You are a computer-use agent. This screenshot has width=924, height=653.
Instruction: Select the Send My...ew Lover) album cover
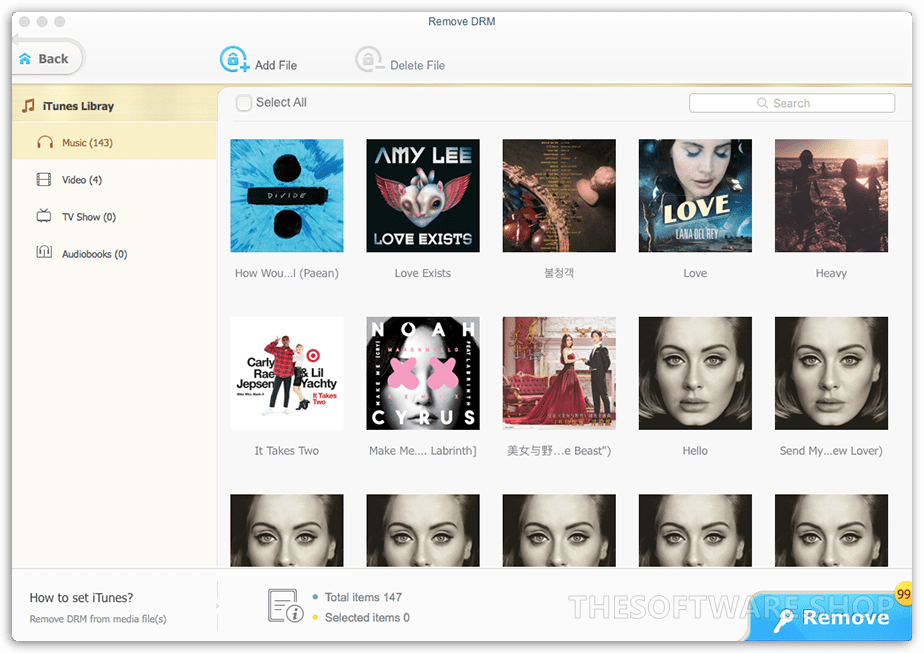(x=831, y=373)
